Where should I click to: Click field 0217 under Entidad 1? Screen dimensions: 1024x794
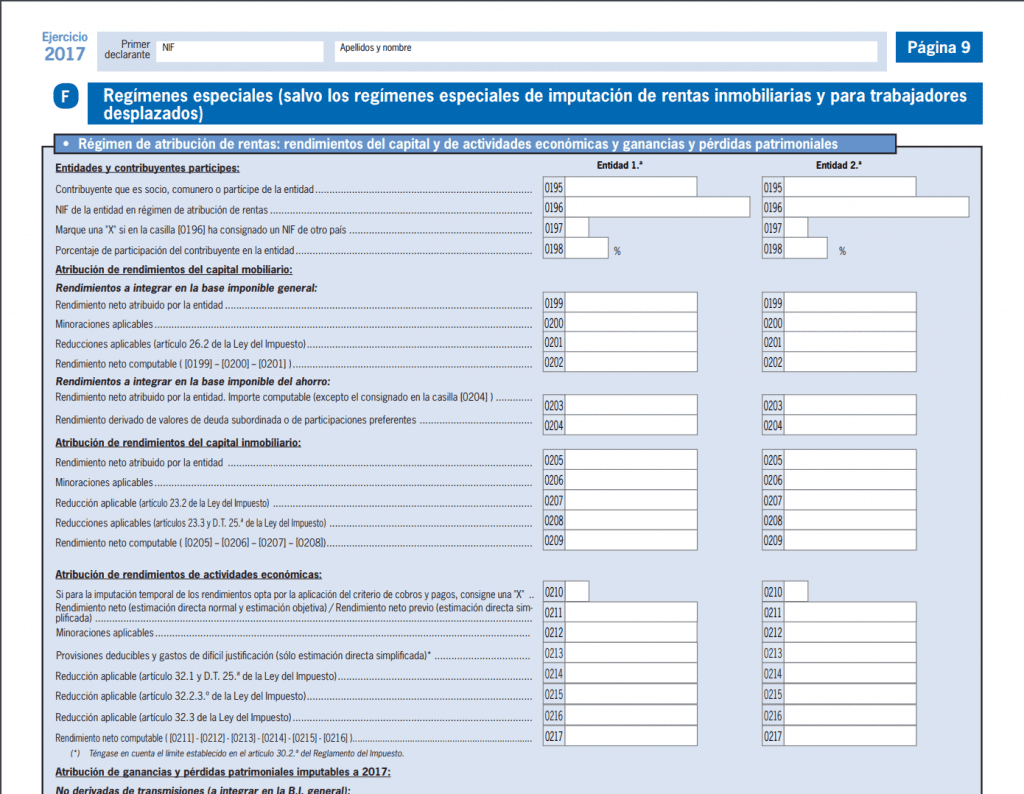pos(631,736)
